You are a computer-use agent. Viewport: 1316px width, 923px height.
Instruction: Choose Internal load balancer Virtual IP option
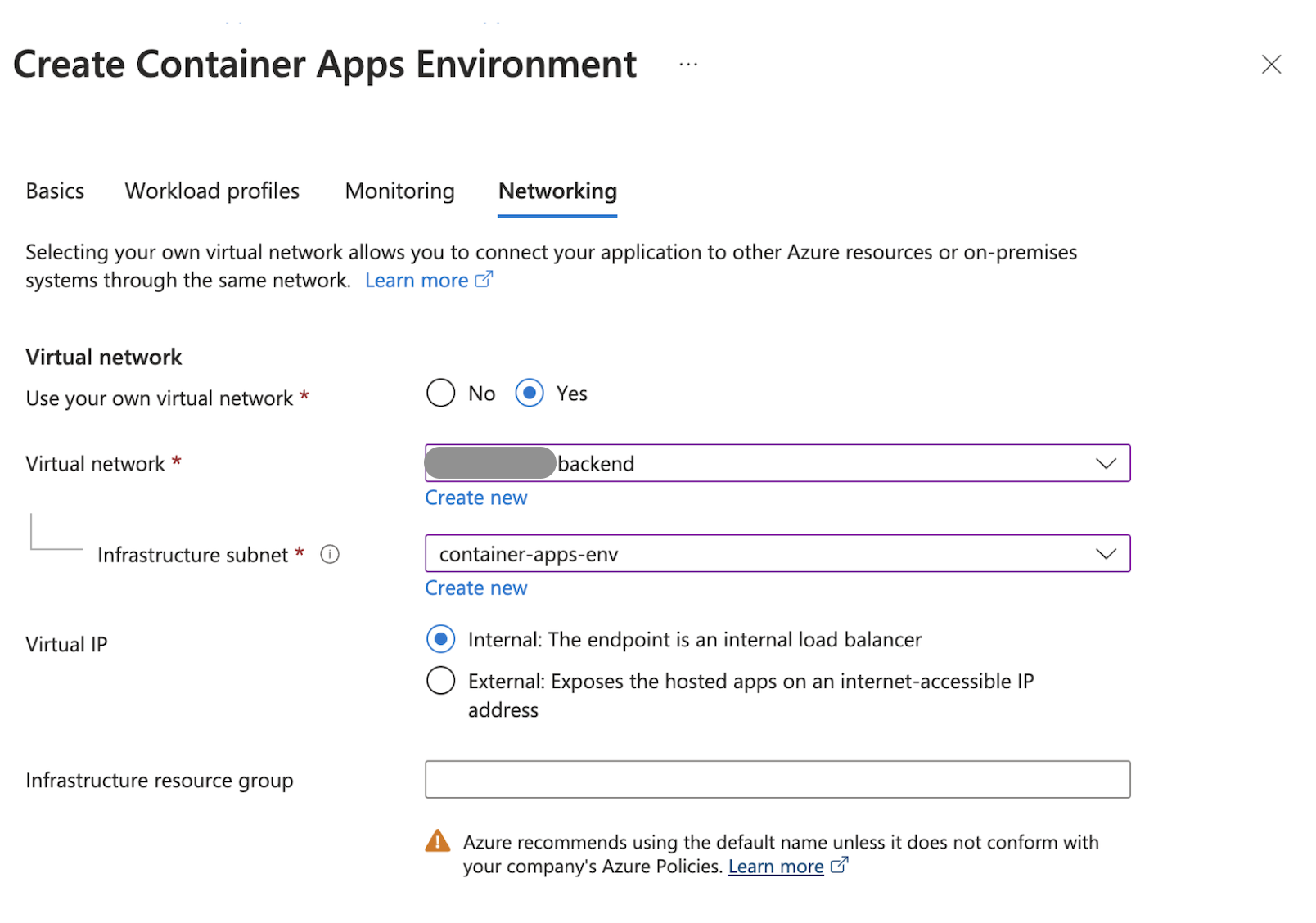(x=440, y=639)
